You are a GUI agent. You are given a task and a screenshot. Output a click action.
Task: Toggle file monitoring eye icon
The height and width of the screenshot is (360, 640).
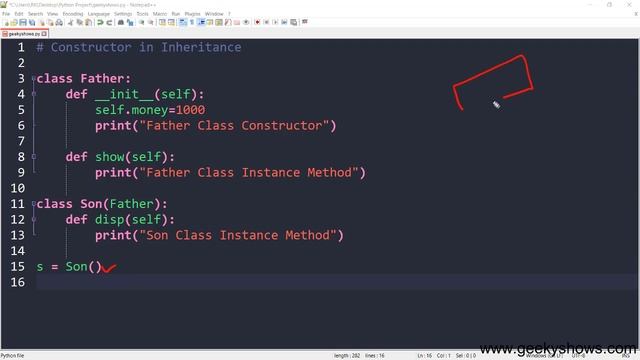pyautogui.click(x=246, y=22)
